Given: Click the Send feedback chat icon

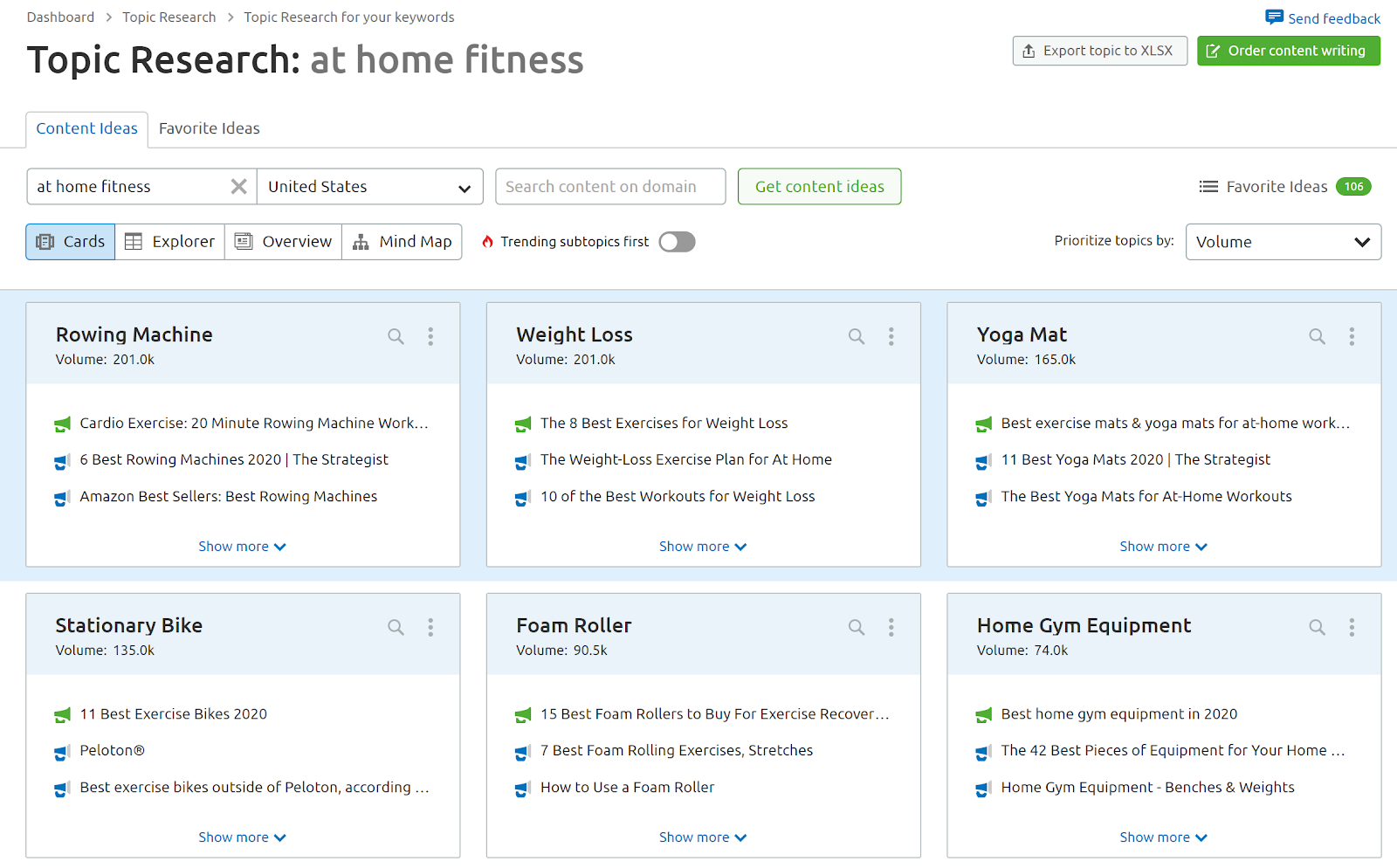Looking at the screenshot, I should pos(1274,17).
